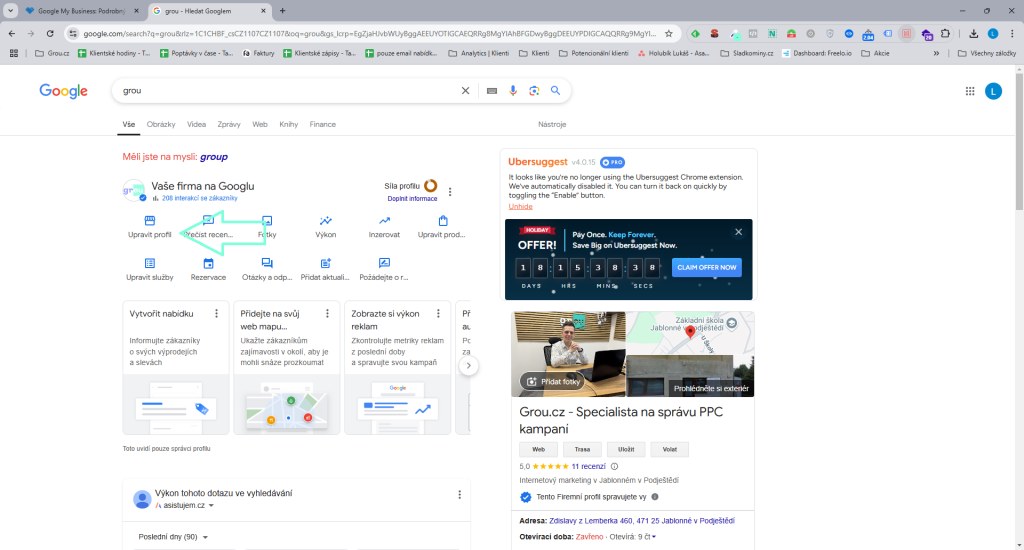The height and width of the screenshot is (550, 1024).
Task: Open Upravit profil business action
Action: tap(150, 227)
